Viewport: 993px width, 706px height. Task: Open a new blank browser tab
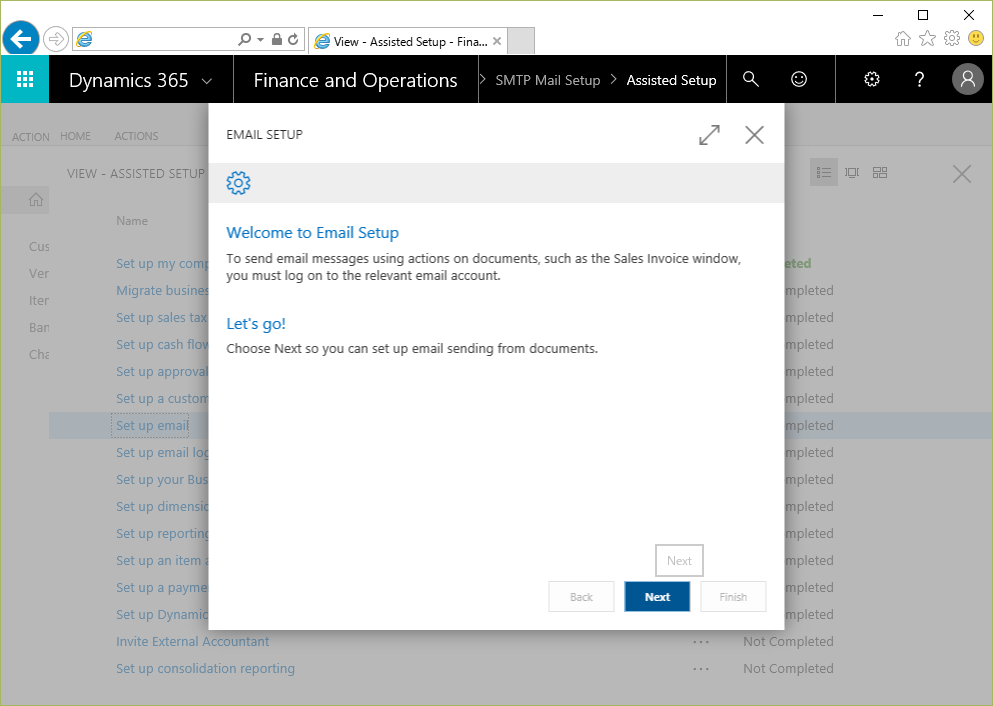(521, 41)
